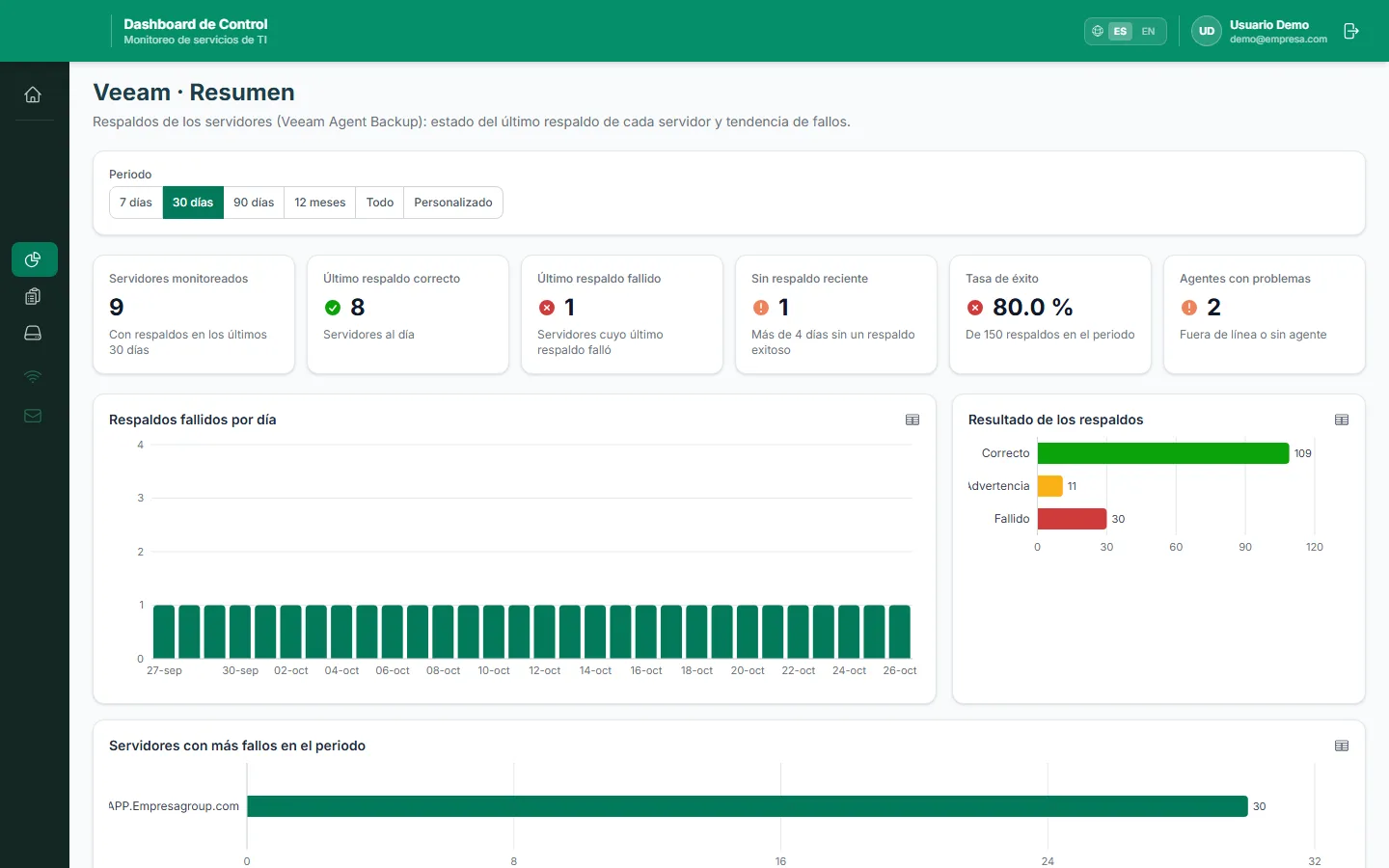Screen dimensions: 1389x868
Task: Show data table for Respaldos fallidos por día
Action: (x=912, y=420)
